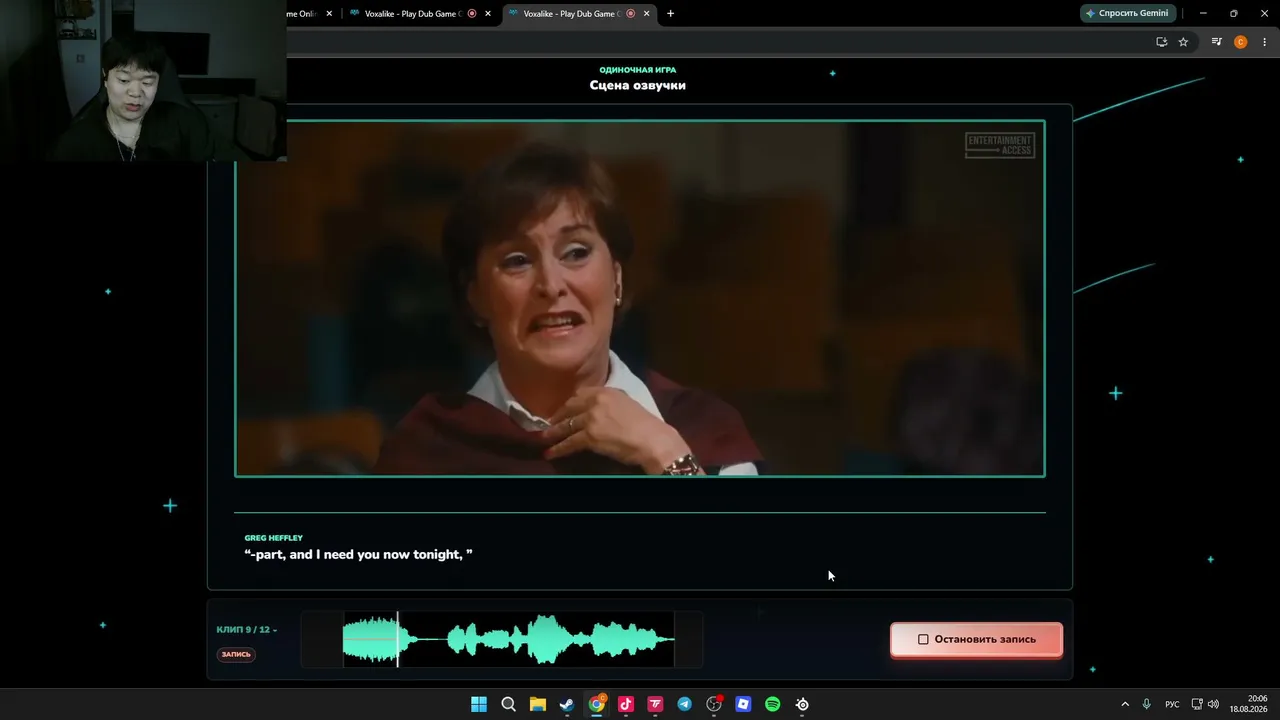Open the TikTok taskbar app

(x=626, y=704)
